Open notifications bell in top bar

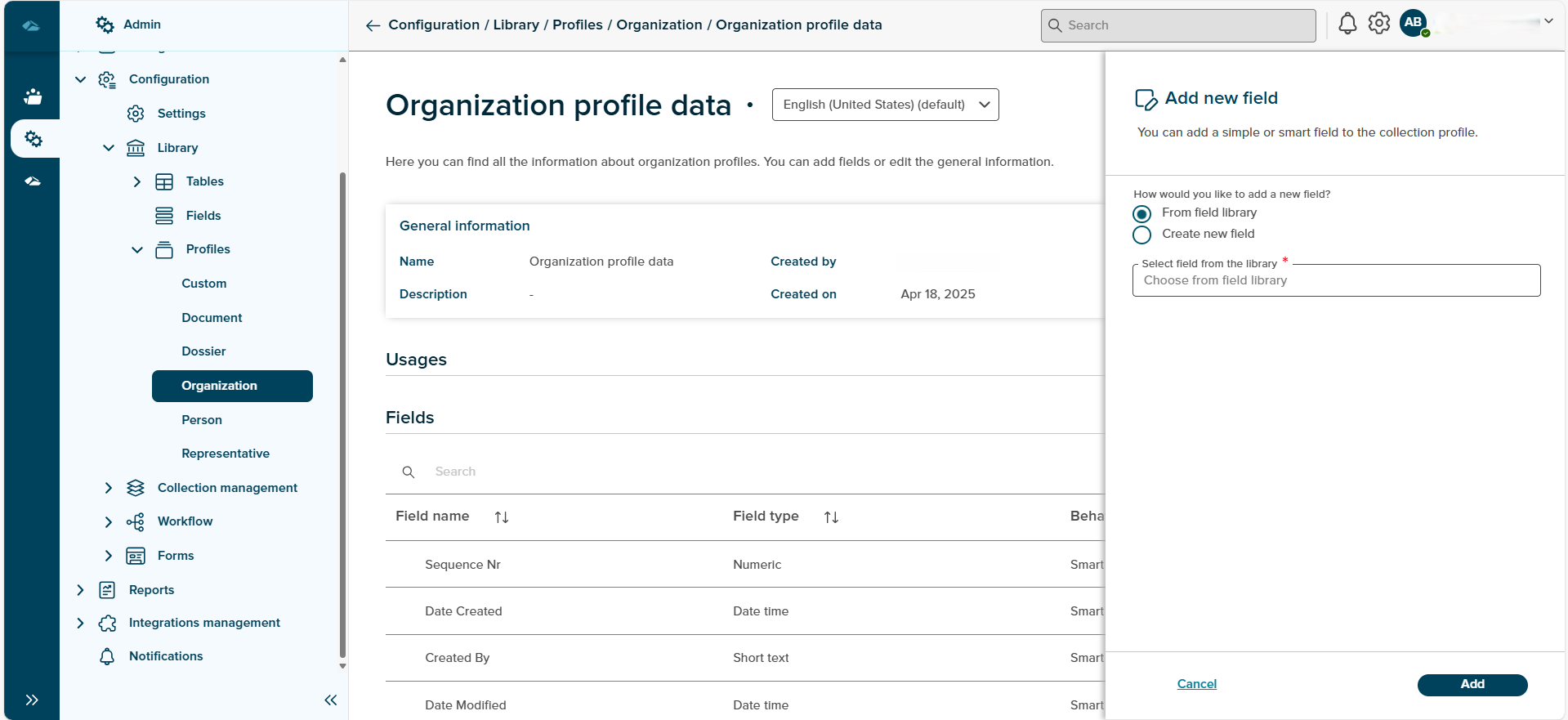click(1347, 24)
